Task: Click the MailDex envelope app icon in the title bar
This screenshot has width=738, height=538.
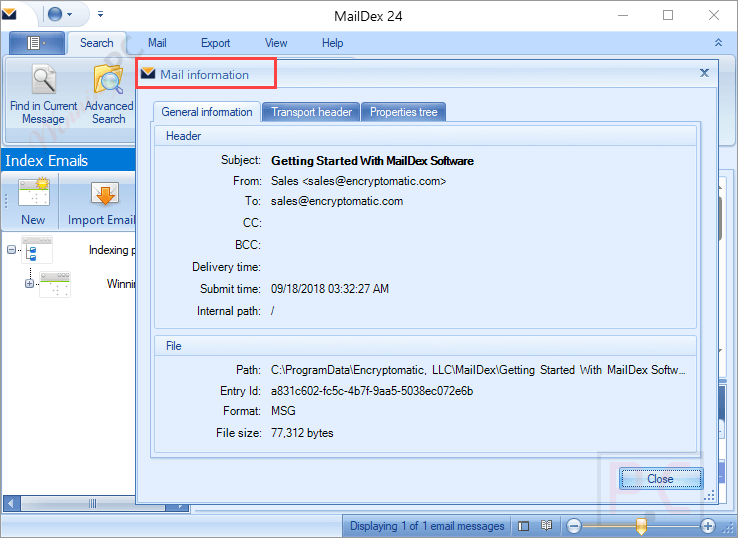Action: [9, 14]
